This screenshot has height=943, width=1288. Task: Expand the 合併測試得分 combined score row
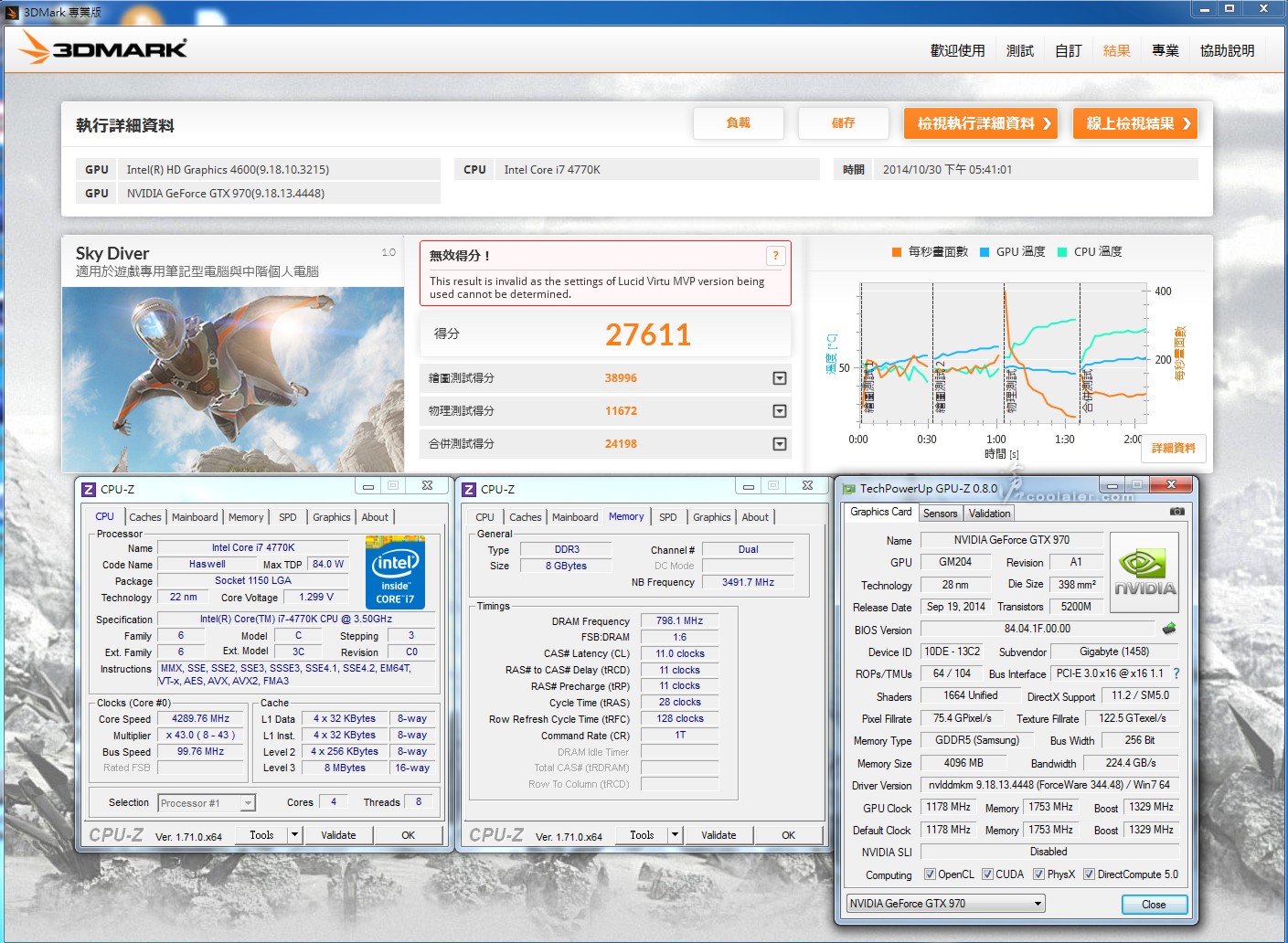(780, 444)
